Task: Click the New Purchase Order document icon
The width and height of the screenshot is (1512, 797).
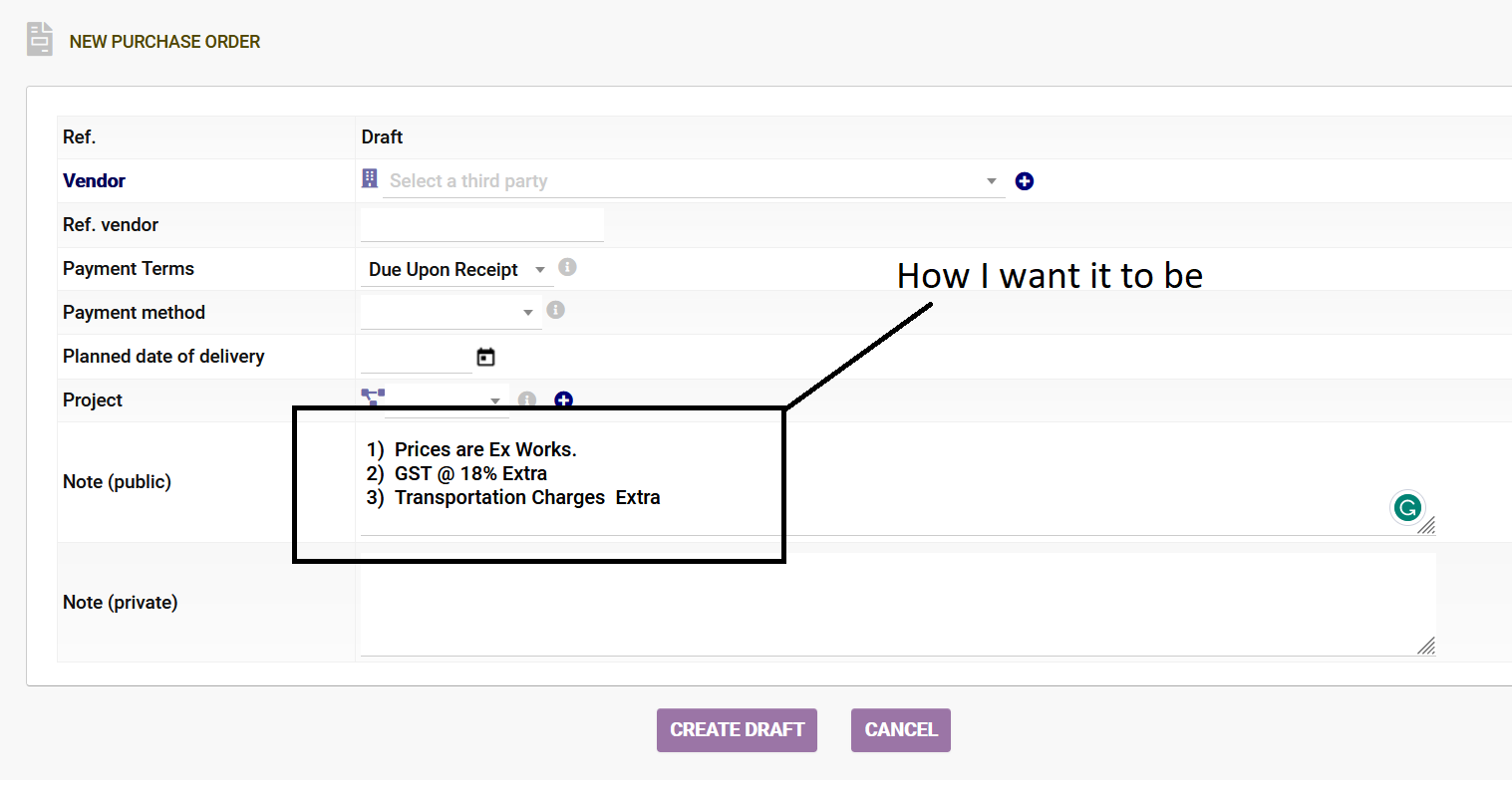Action: [40, 39]
